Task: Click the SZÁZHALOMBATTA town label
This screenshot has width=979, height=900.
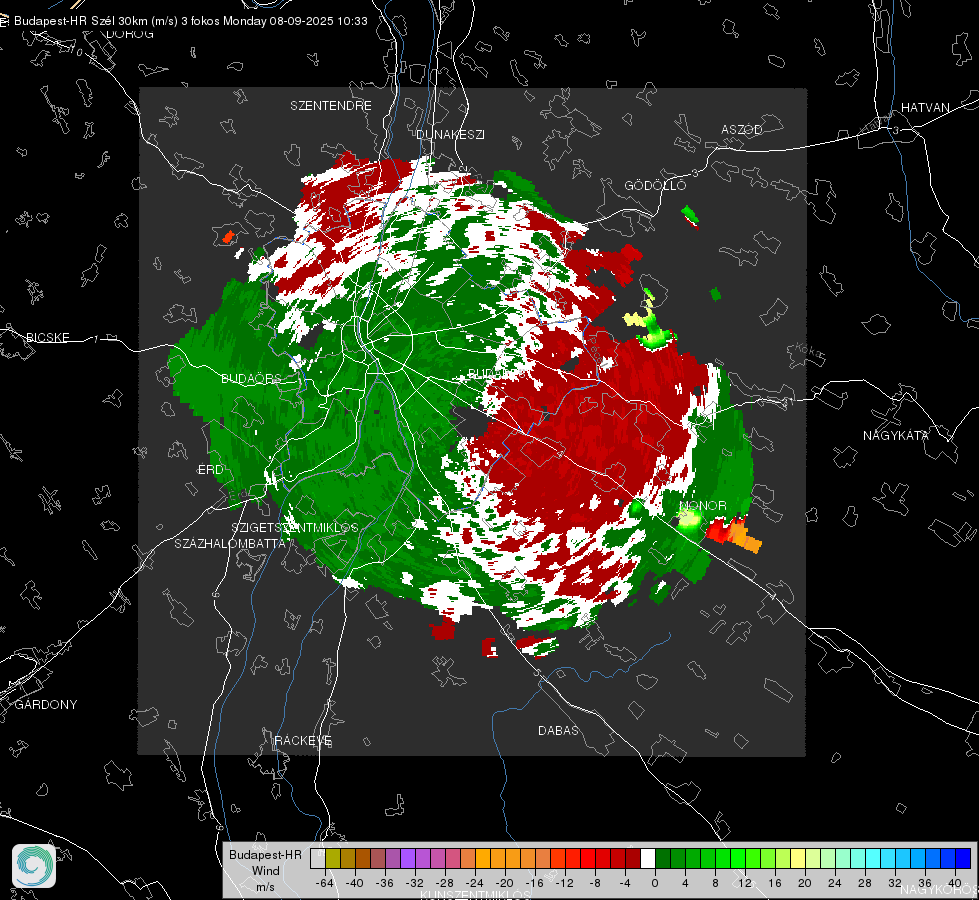Action: pyautogui.click(x=230, y=544)
